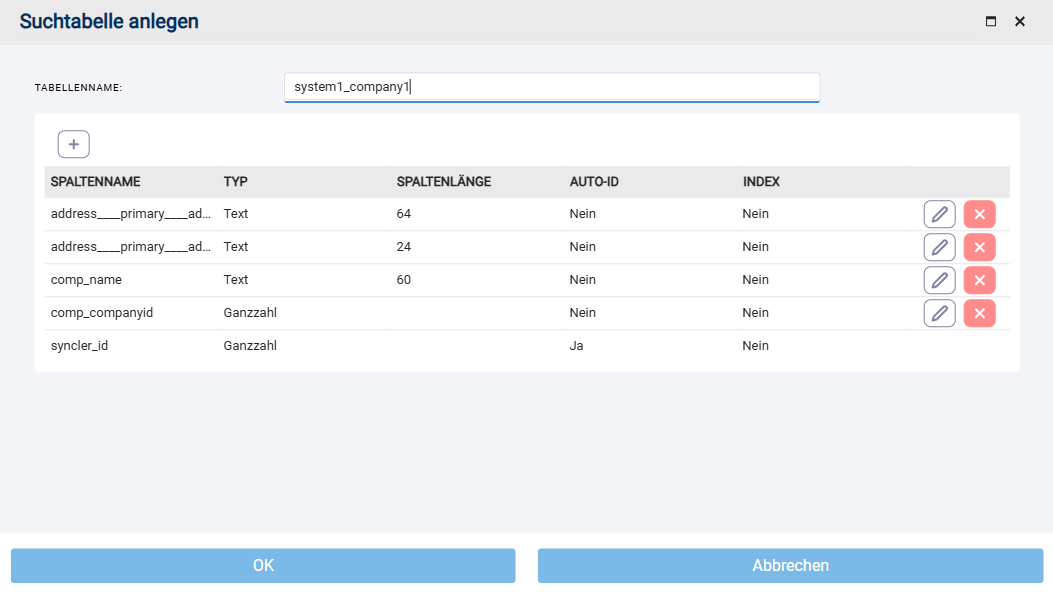
Task: Click the Auto-ID column header
Action: coord(594,182)
